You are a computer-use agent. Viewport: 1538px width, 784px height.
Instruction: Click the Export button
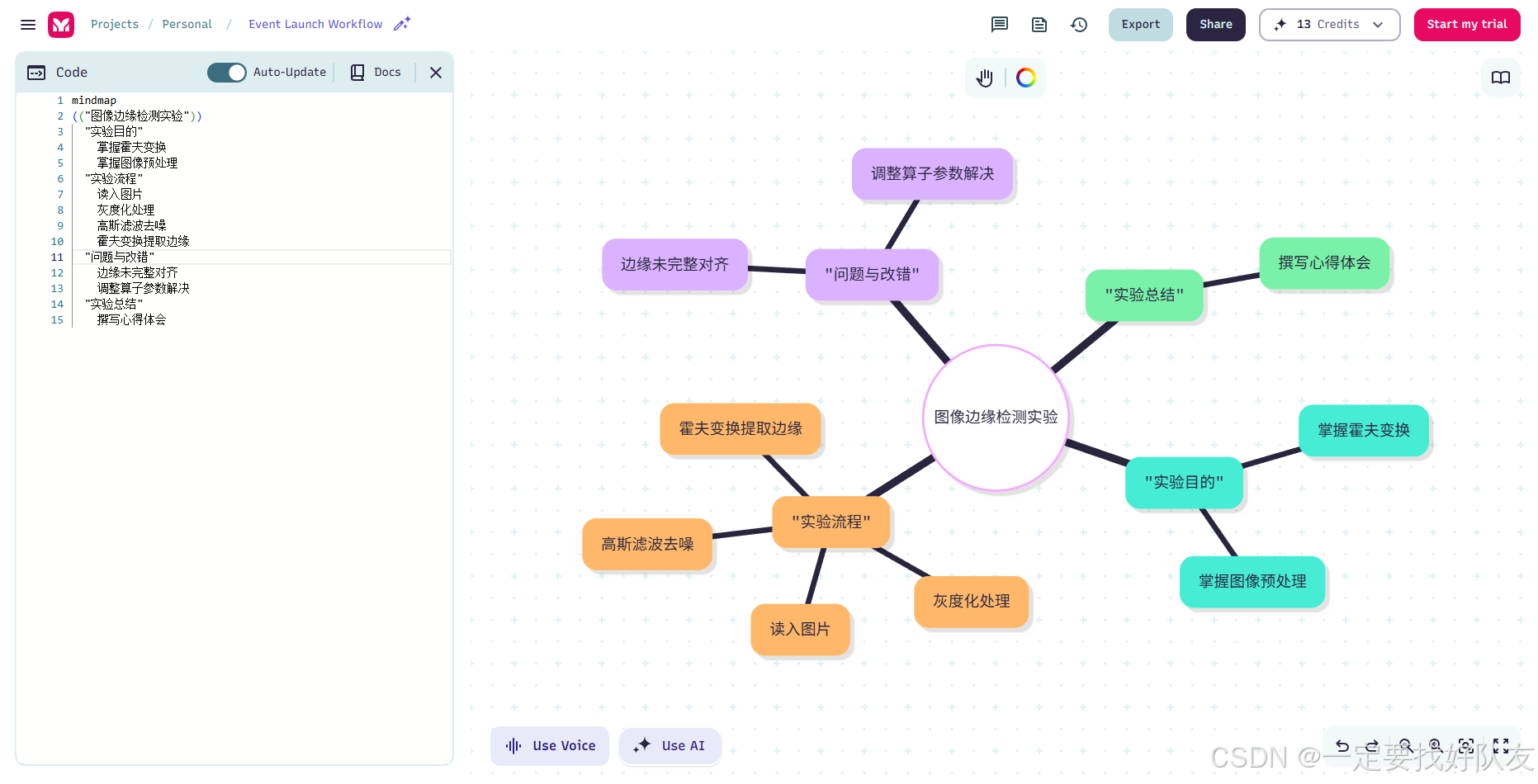click(x=1141, y=25)
